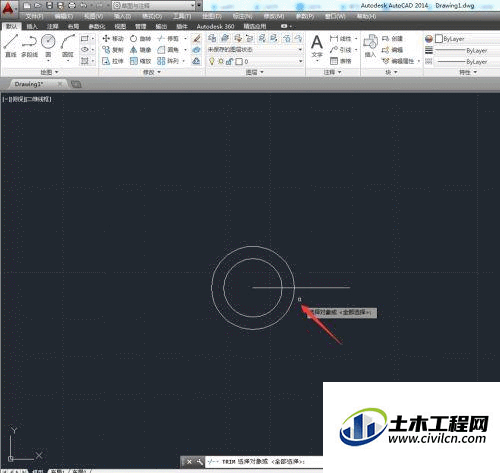
Task: Open the command line customize wrench
Action: [x=199, y=462]
